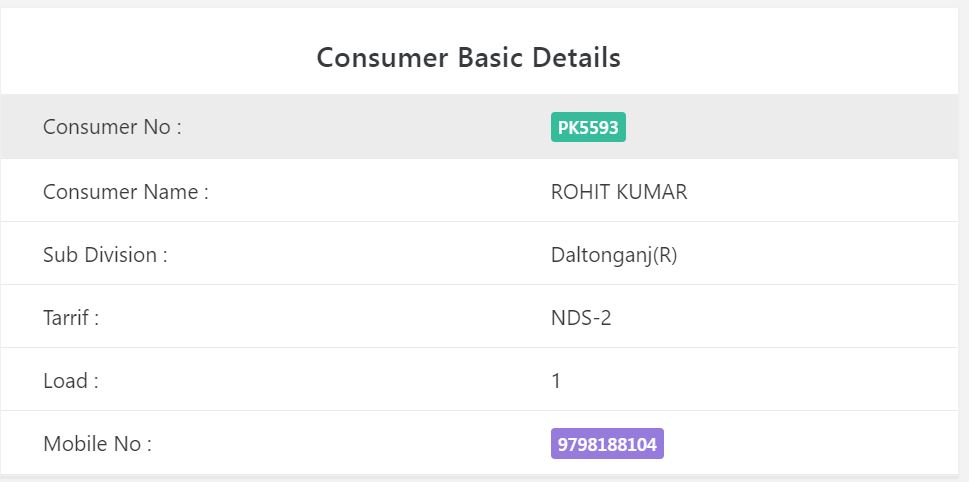Select the Consumer Basic Details heading
The image size is (969, 482).
click(x=468, y=57)
